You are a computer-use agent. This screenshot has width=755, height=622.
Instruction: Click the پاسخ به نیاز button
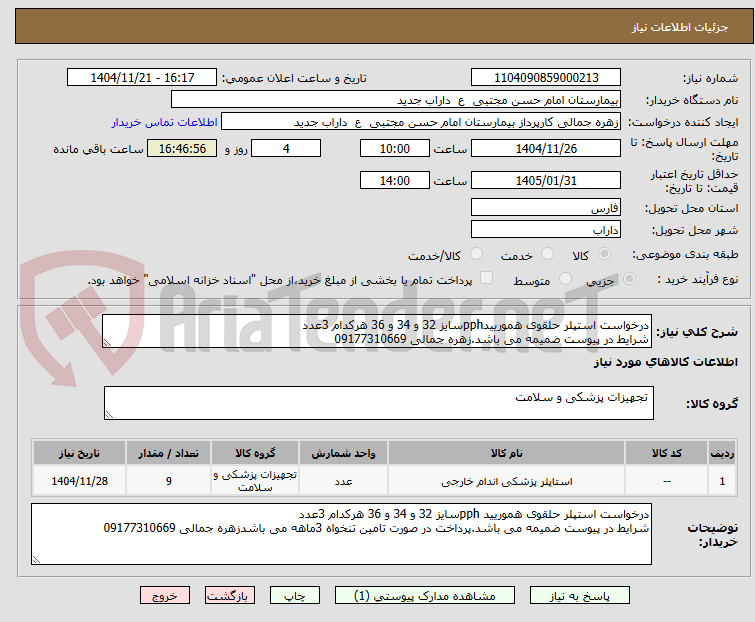pos(580,596)
